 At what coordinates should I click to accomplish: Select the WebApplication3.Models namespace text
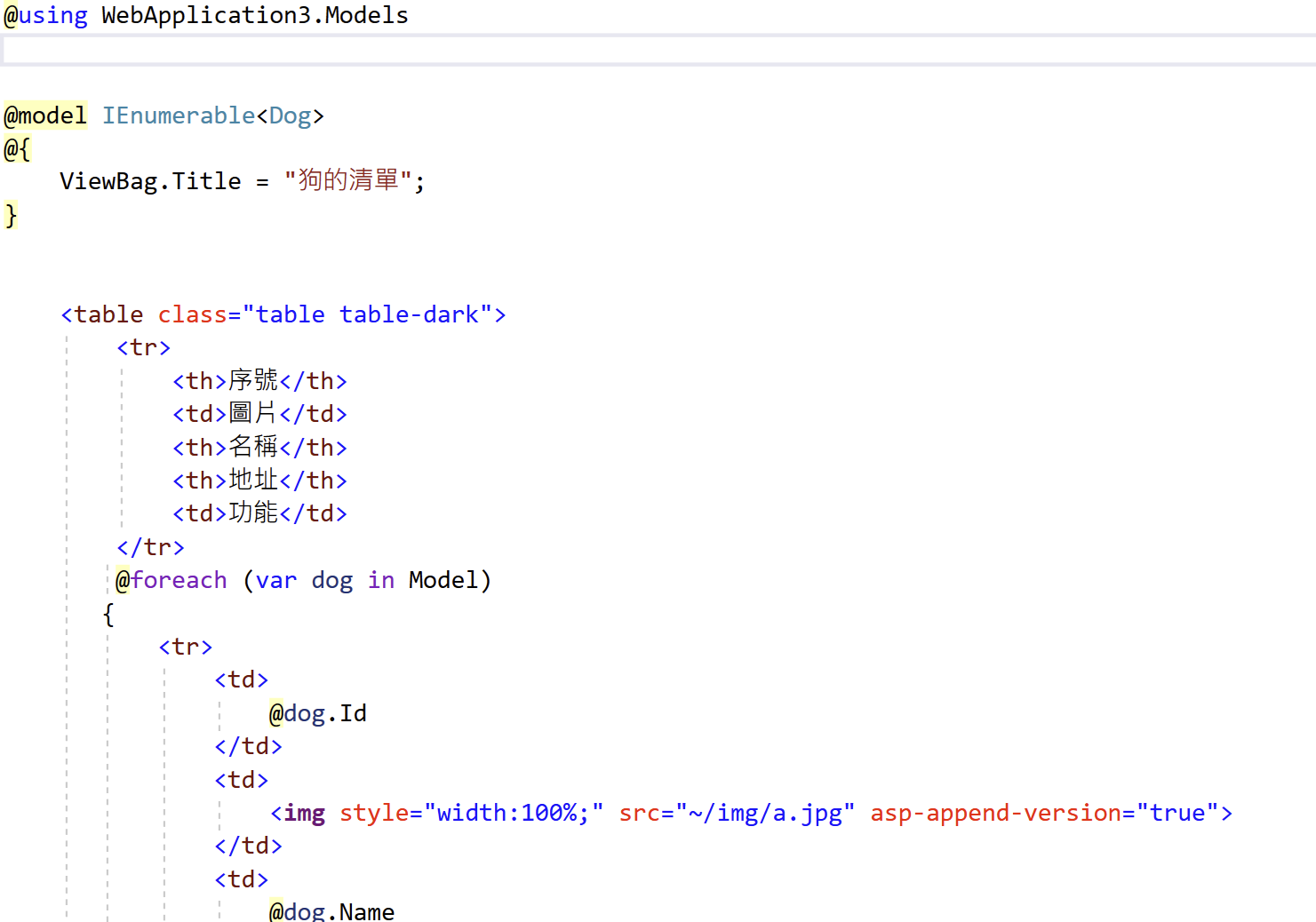[x=254, y=14]
